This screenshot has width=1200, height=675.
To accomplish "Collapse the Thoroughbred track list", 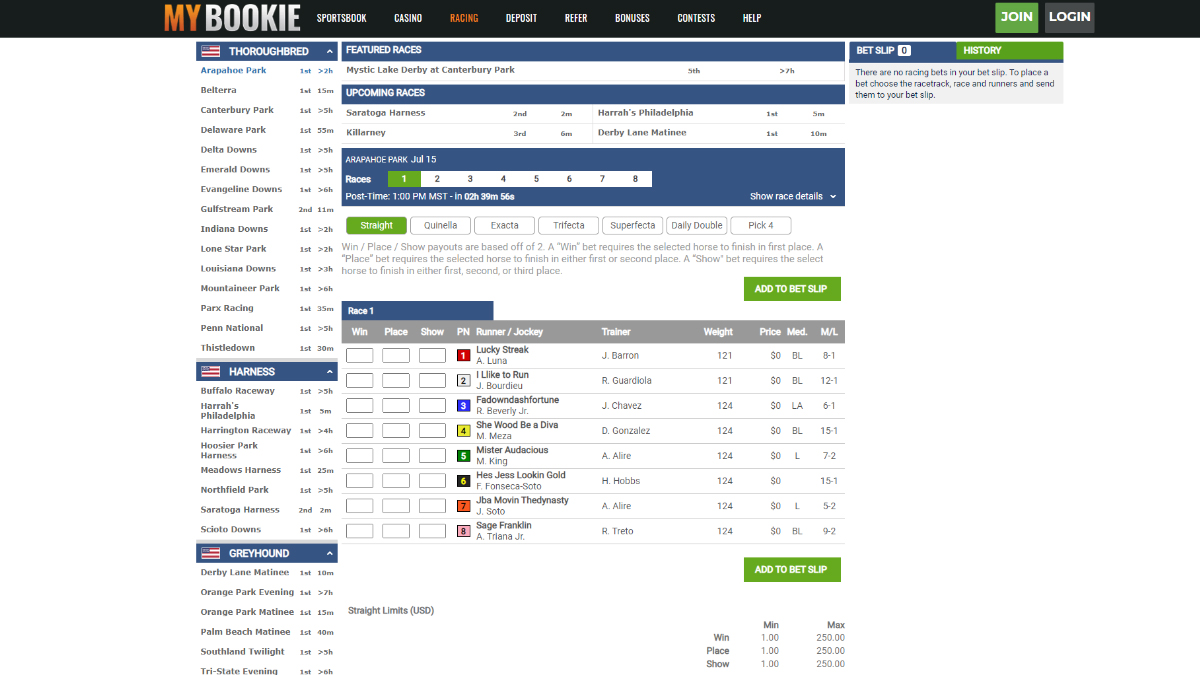I will (x=329, y=51).
